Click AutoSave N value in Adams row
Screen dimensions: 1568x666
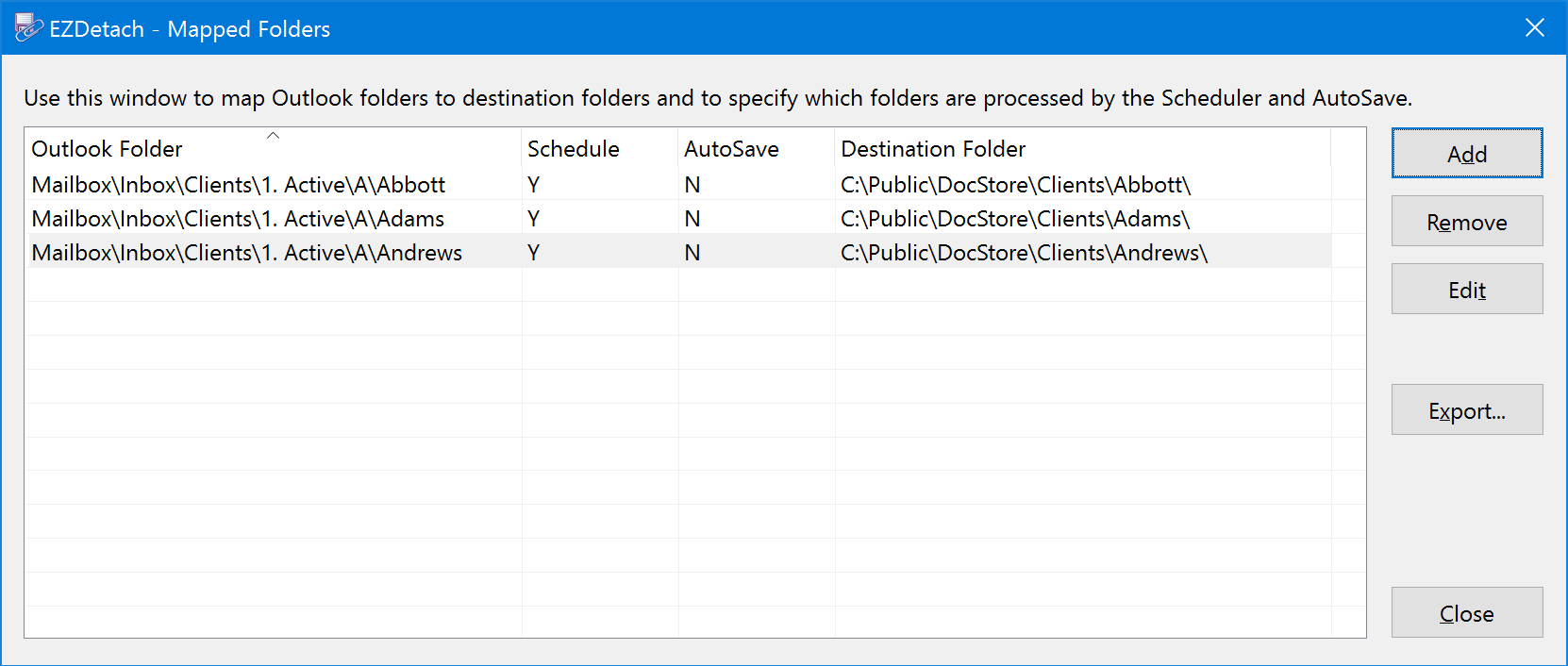(692, 218)
